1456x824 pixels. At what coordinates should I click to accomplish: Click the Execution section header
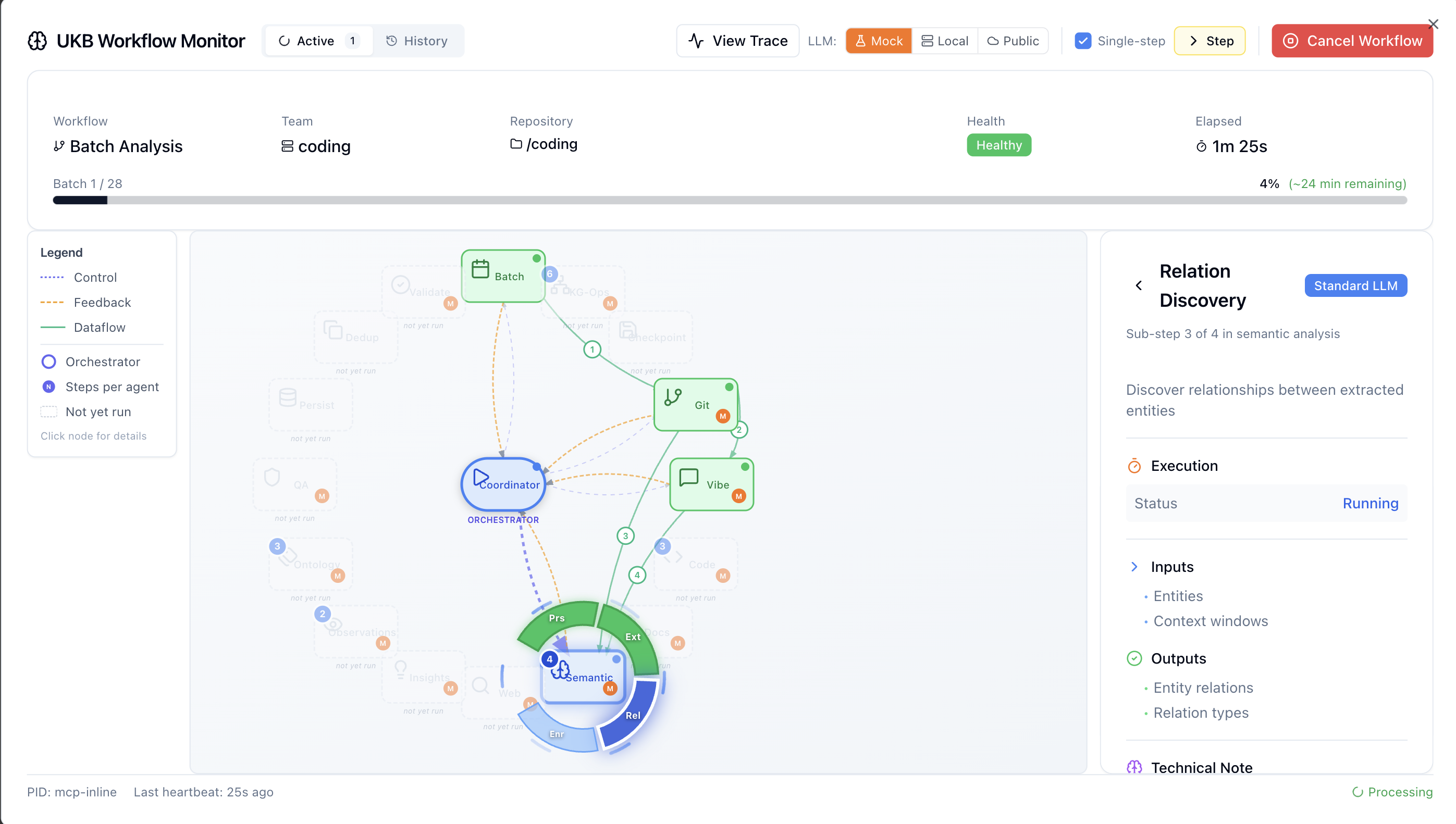[1172, 466]
